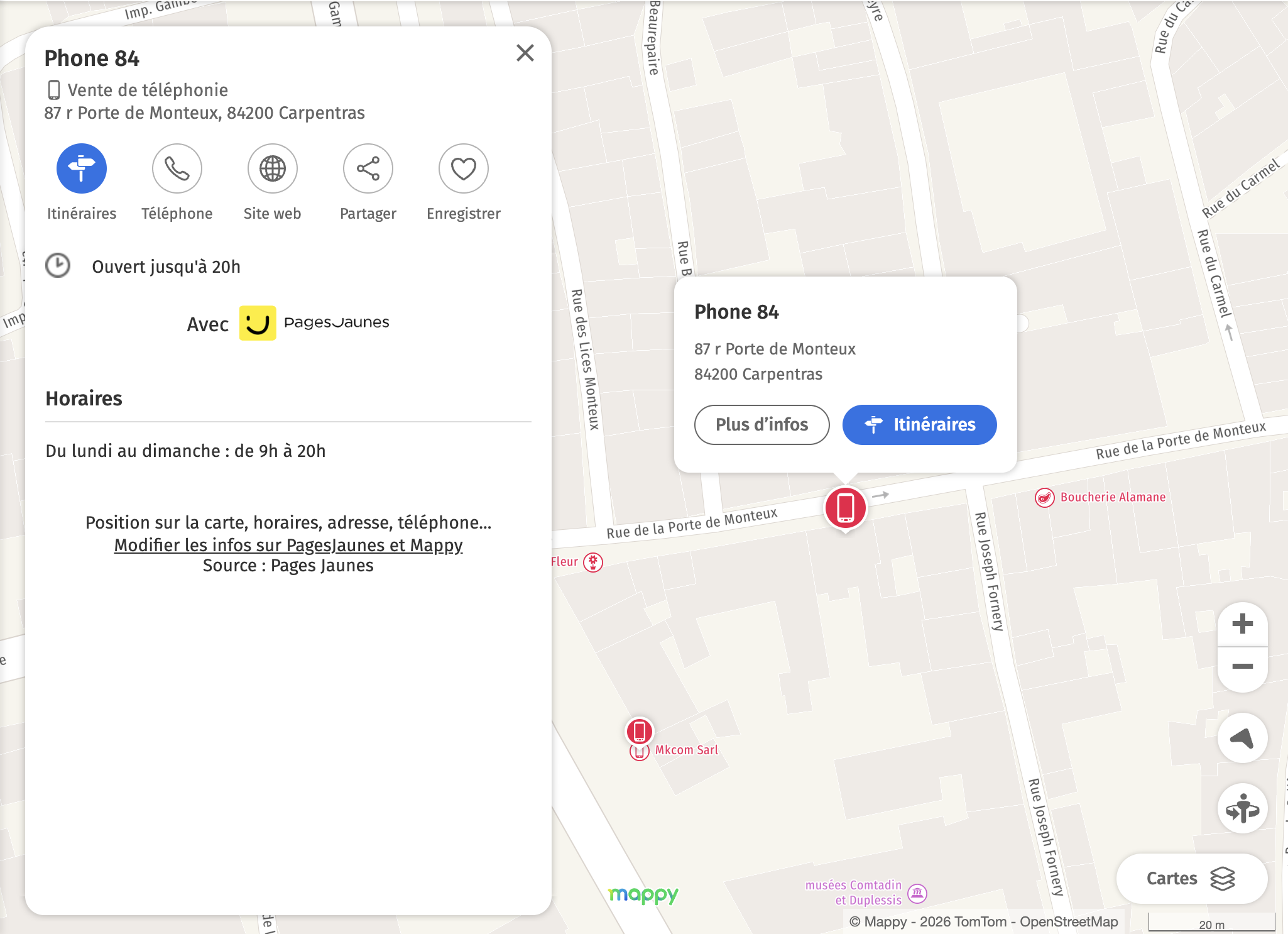Zoom in using the plus icon
Screen dimensions: 1288x934
1242,624
